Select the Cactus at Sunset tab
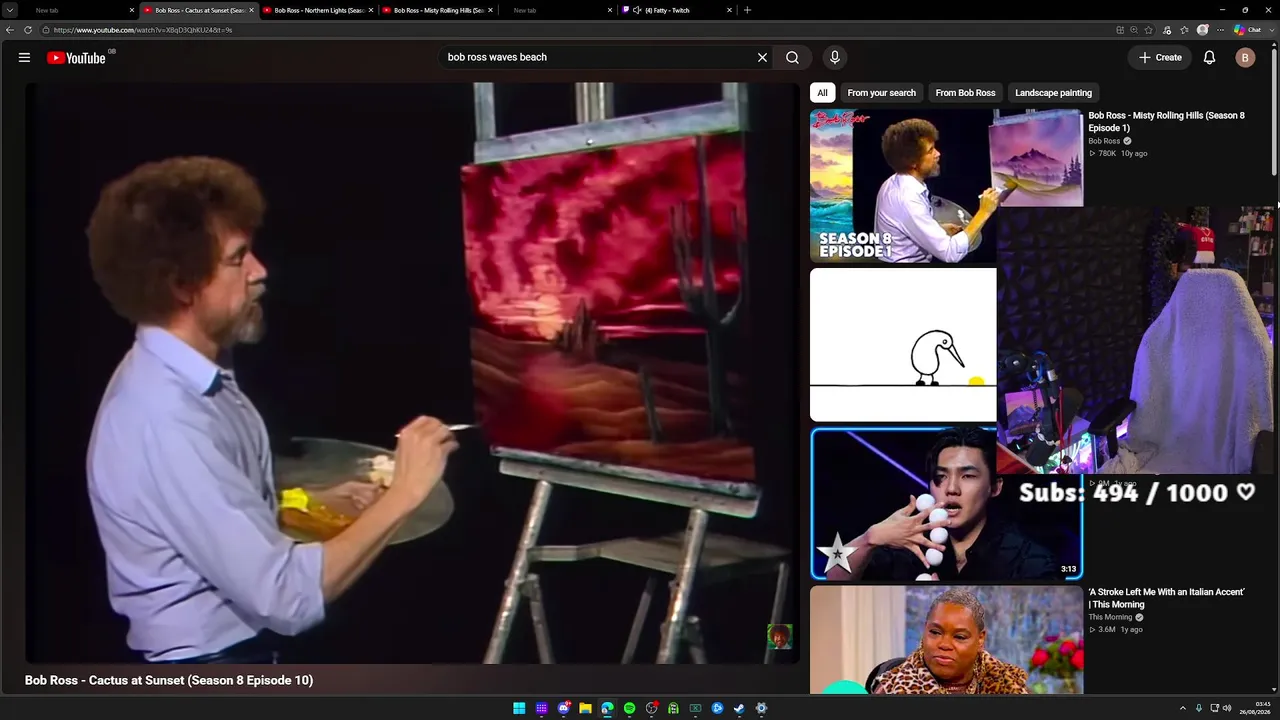This screenshot has width=1280, height=720. coord(199,10)
